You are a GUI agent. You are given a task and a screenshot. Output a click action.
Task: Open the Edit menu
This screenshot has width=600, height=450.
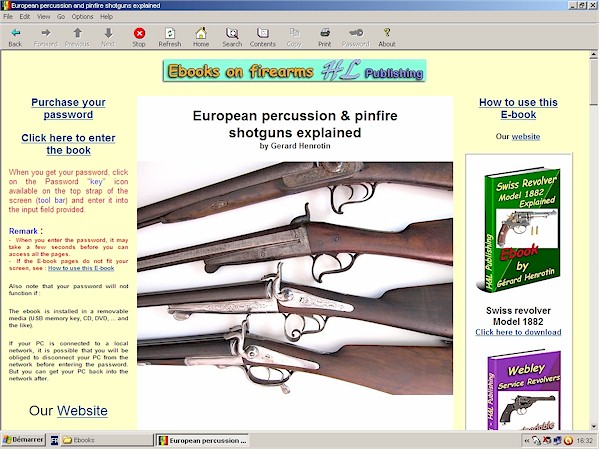click(25, 16)
